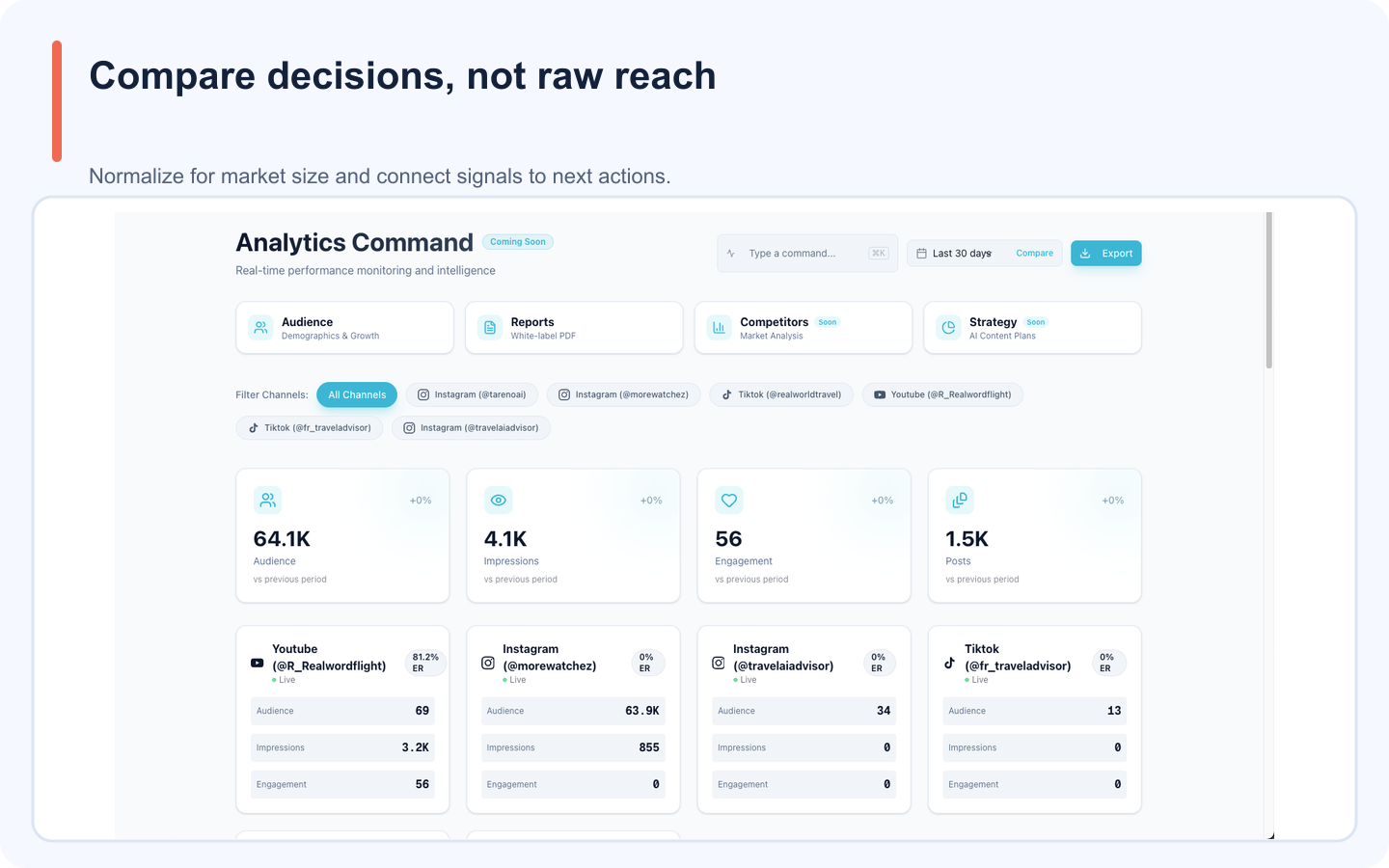Click the 4.1K Impressions total
This screenshot has width=1389, height=868.
505,539
